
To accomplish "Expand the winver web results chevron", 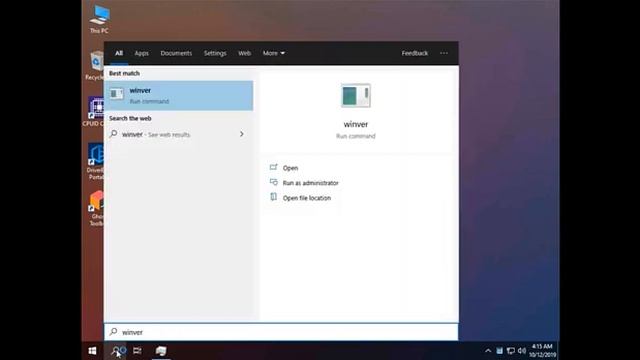I will [242, 134].
